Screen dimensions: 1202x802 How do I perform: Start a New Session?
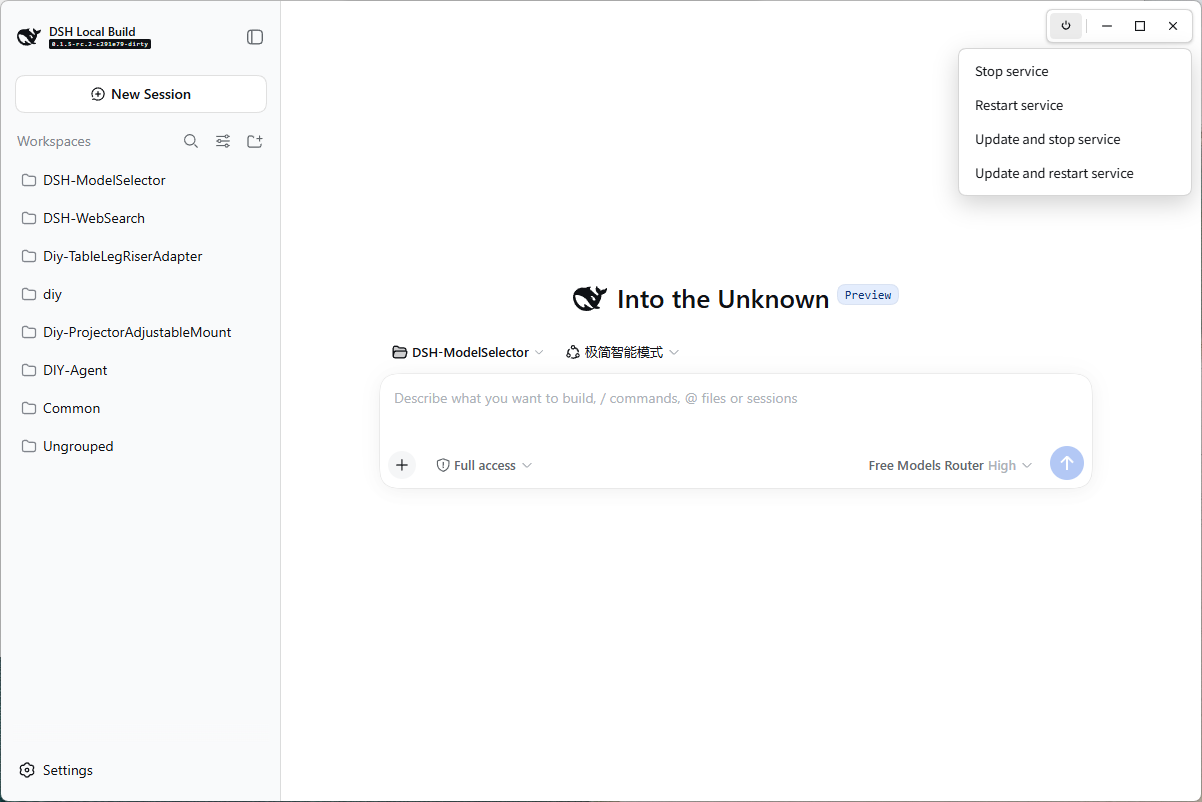coord(141,94)
